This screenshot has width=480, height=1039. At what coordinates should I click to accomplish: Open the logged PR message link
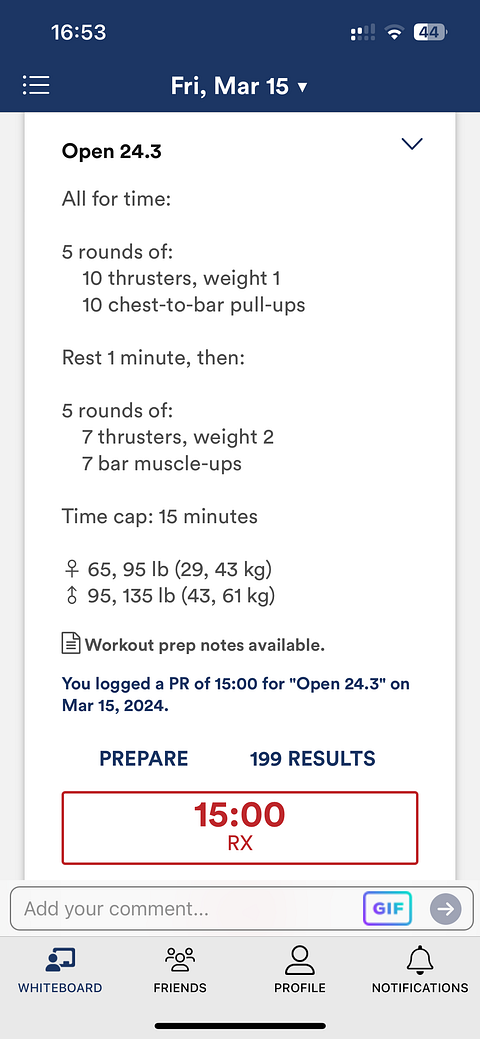pos(235,694)
